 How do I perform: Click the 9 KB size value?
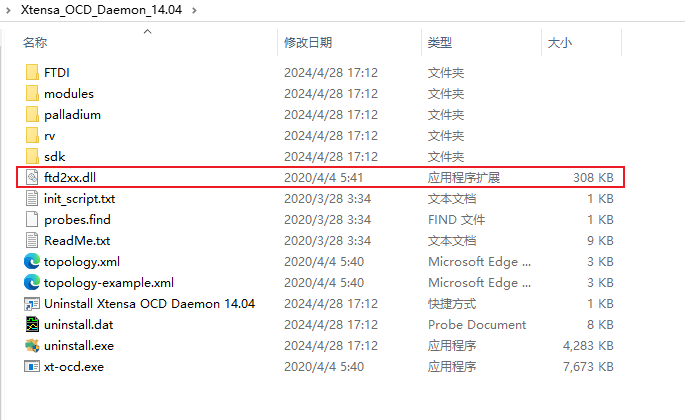tap(600, 240)
